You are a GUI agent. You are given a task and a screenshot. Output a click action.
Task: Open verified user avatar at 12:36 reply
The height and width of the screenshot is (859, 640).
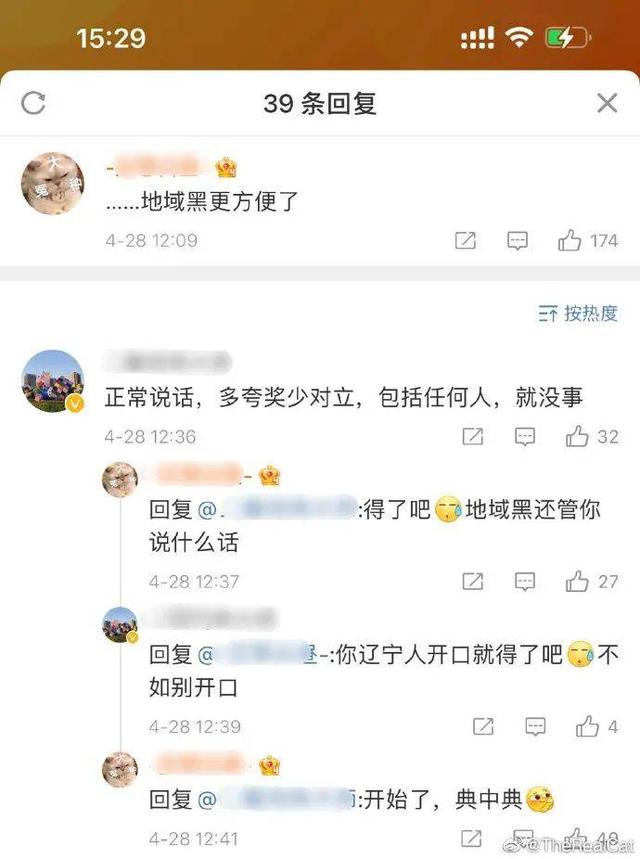53,381
